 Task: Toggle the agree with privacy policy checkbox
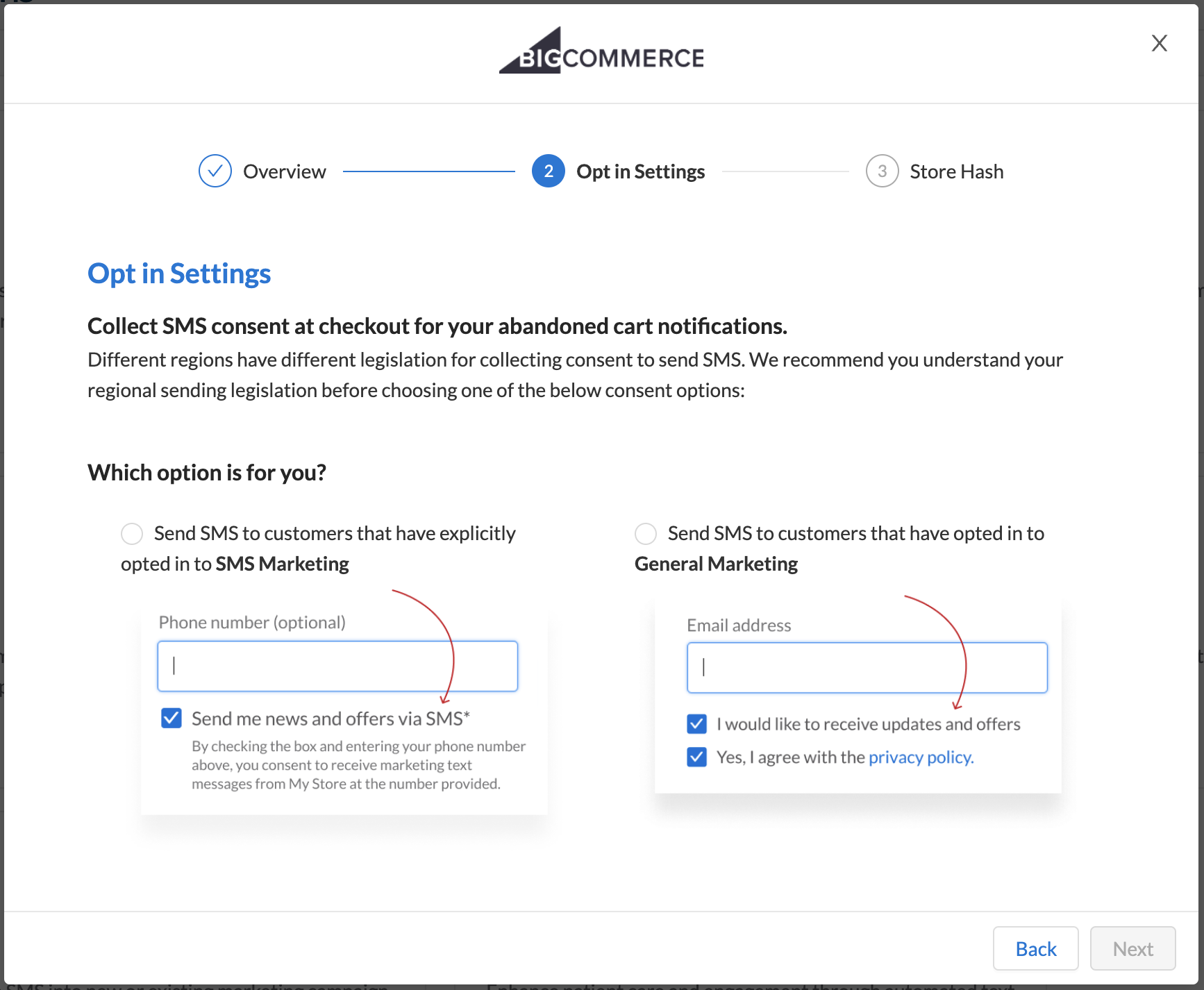coord(697,757)
